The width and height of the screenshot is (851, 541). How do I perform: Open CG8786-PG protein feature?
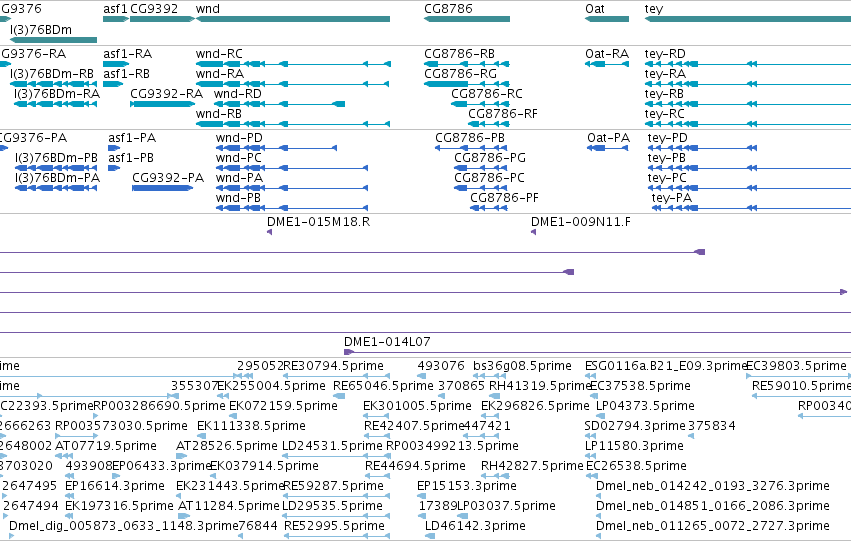coord(490,158)
